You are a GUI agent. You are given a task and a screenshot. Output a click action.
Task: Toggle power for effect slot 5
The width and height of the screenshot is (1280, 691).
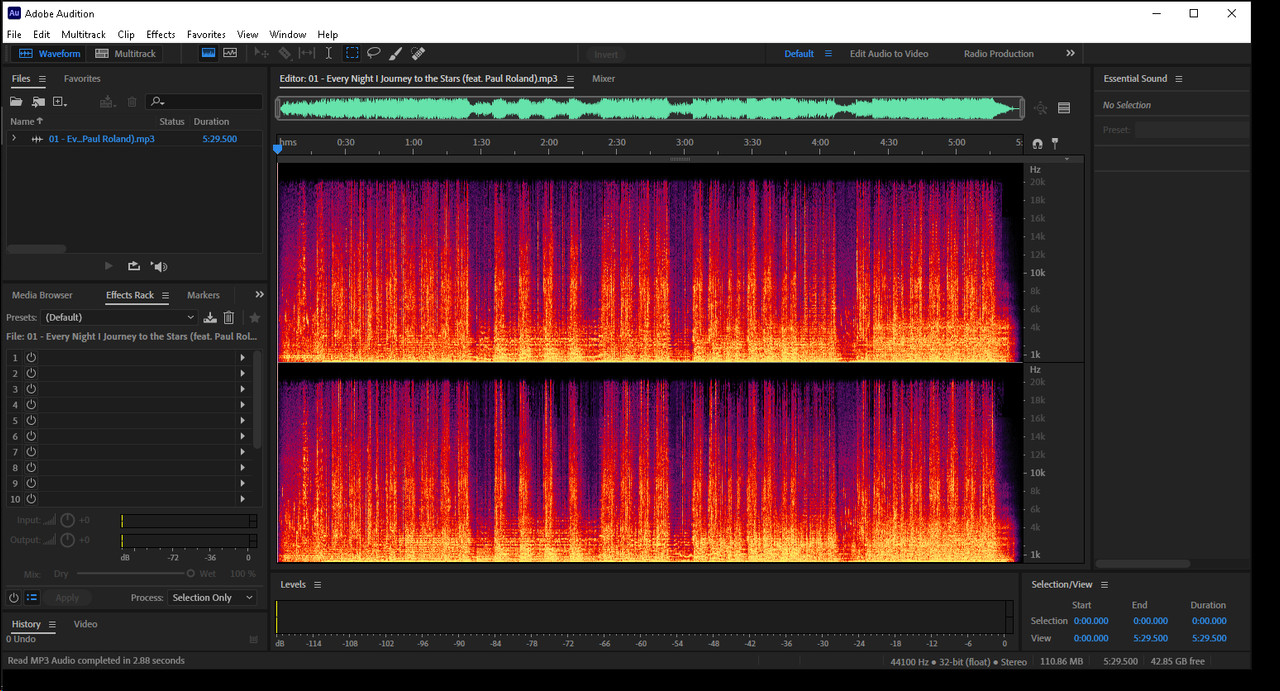click(x=31, y=420)
